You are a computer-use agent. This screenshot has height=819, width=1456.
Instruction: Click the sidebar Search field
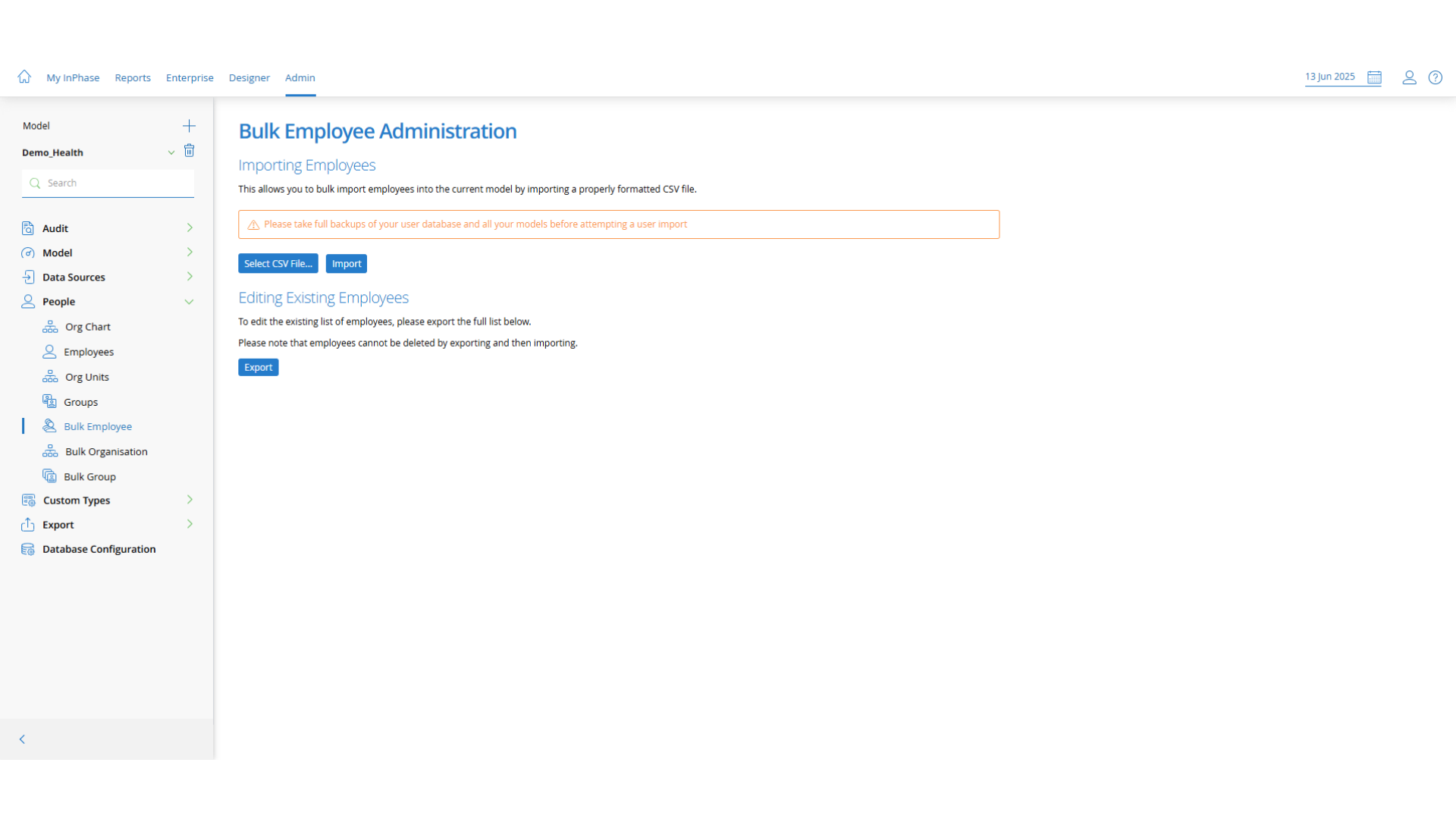pyautogui.click(x=108, y=184)
